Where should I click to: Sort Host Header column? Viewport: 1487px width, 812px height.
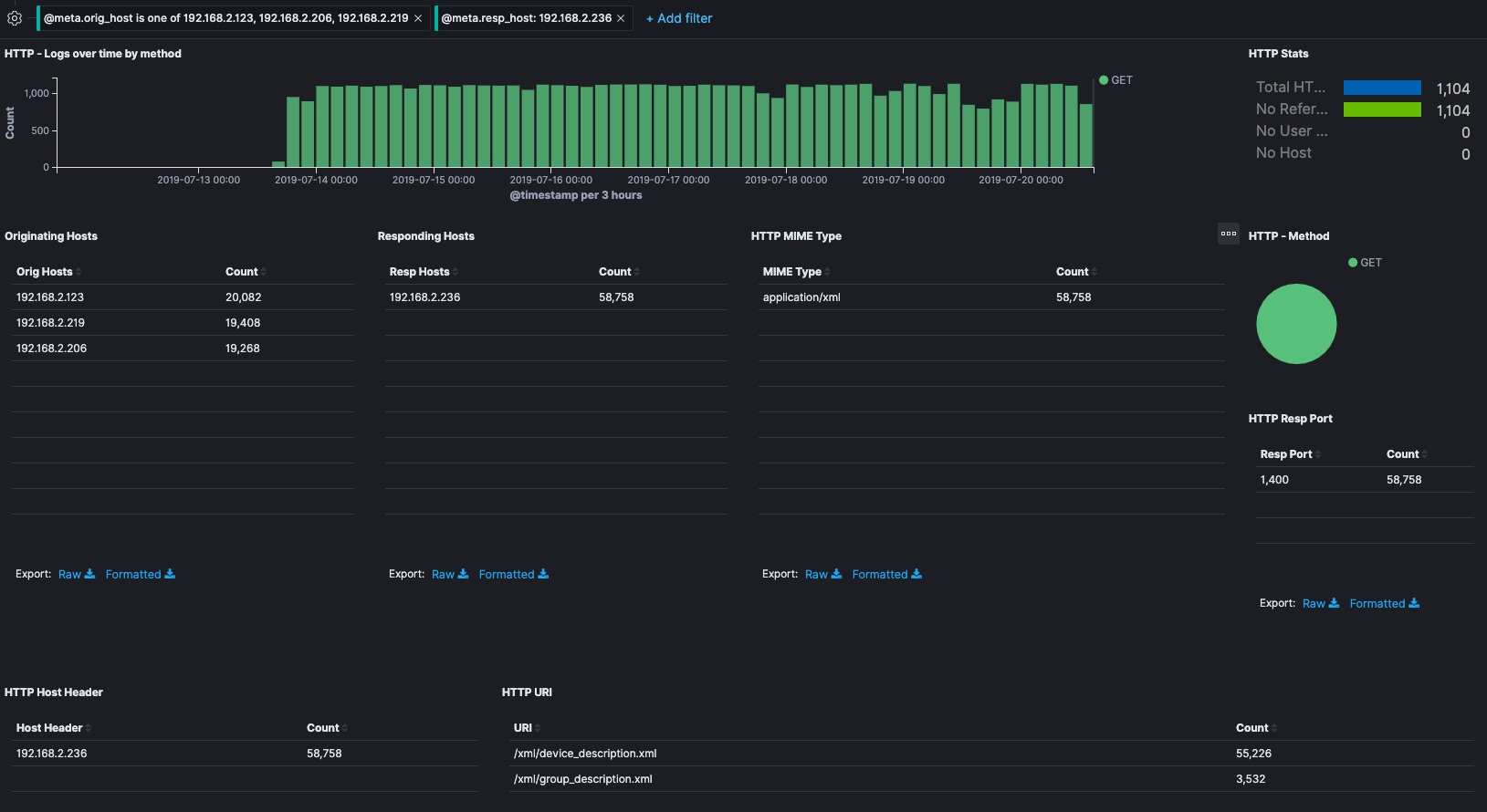pyautogui.click(x=54, y=728)
